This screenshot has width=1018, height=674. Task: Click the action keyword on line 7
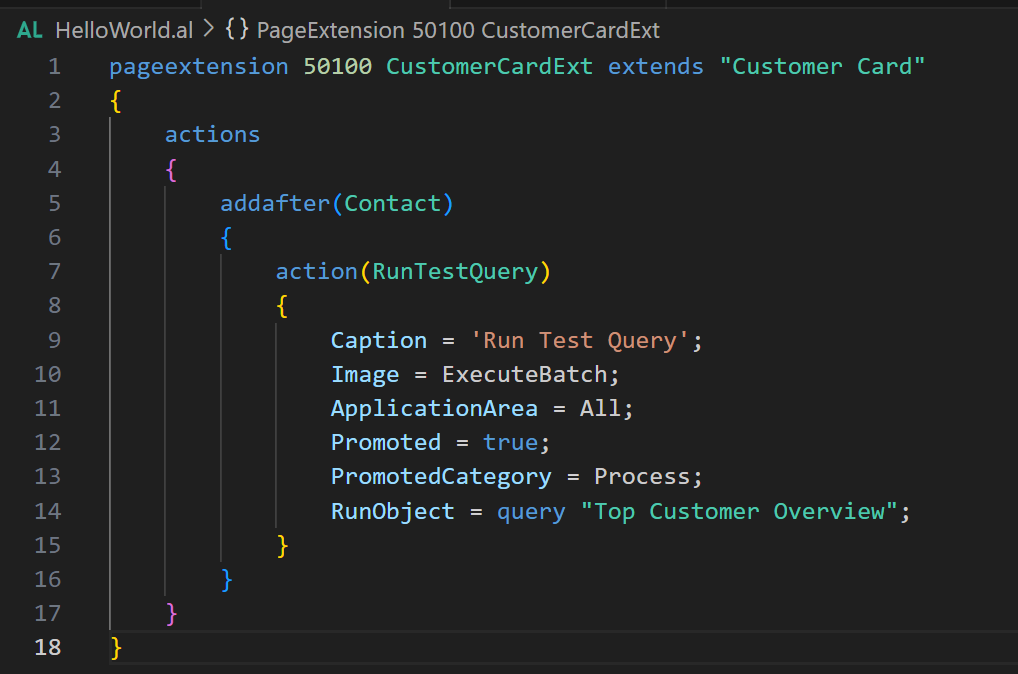click(x=316, y=271)
